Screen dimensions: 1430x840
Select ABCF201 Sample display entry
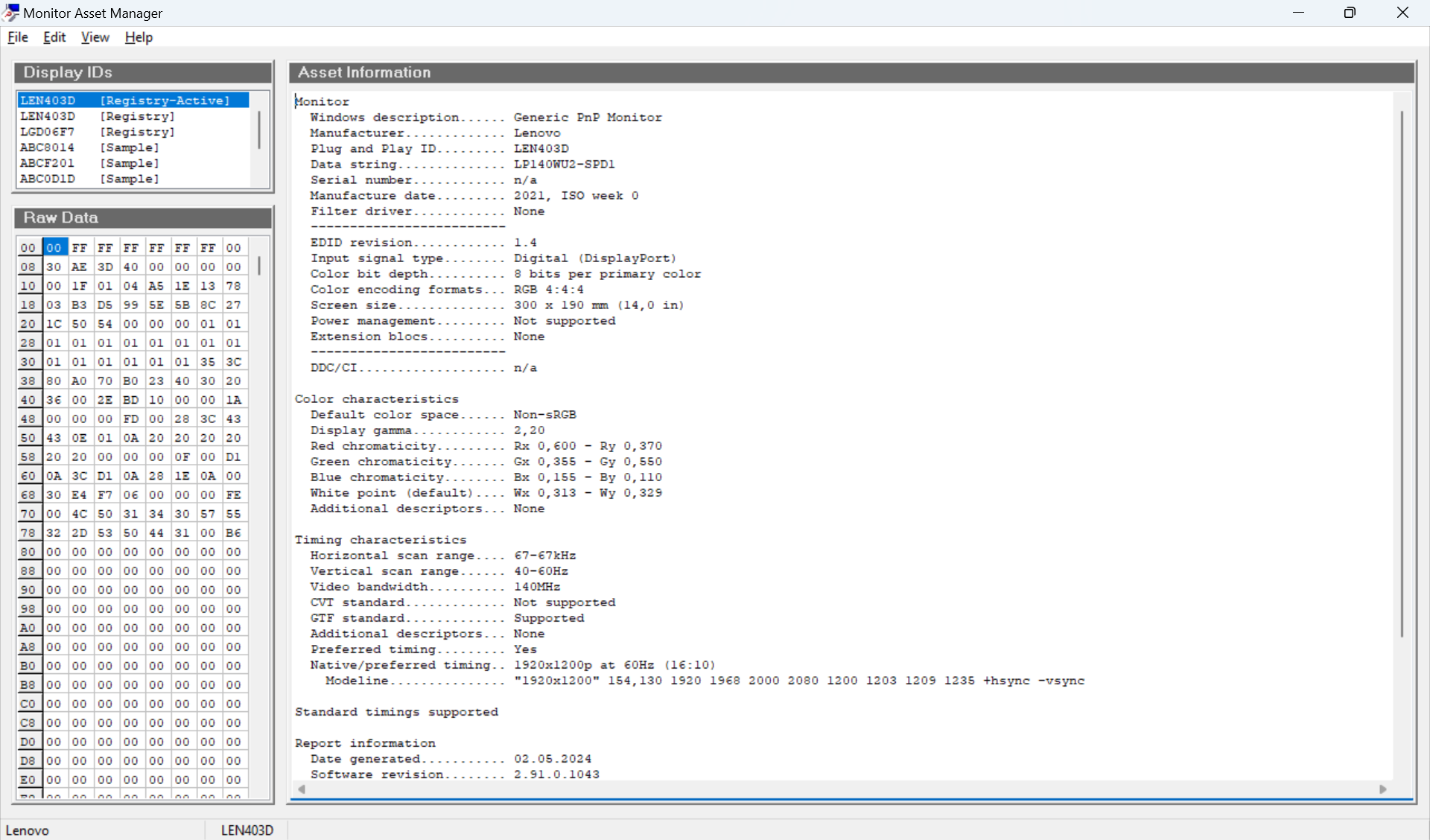pyautogui.click(x=89, y=163)
